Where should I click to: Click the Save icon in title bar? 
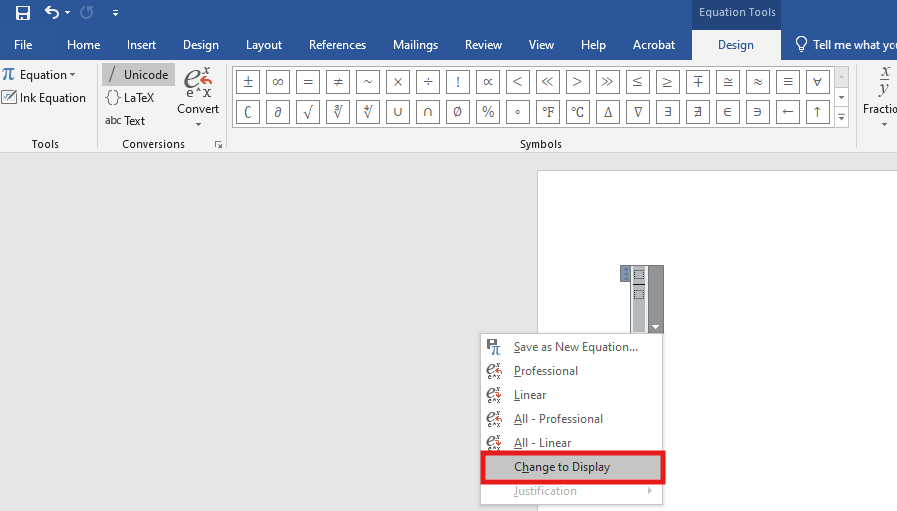pyautogui.click(x=22, y=13)
